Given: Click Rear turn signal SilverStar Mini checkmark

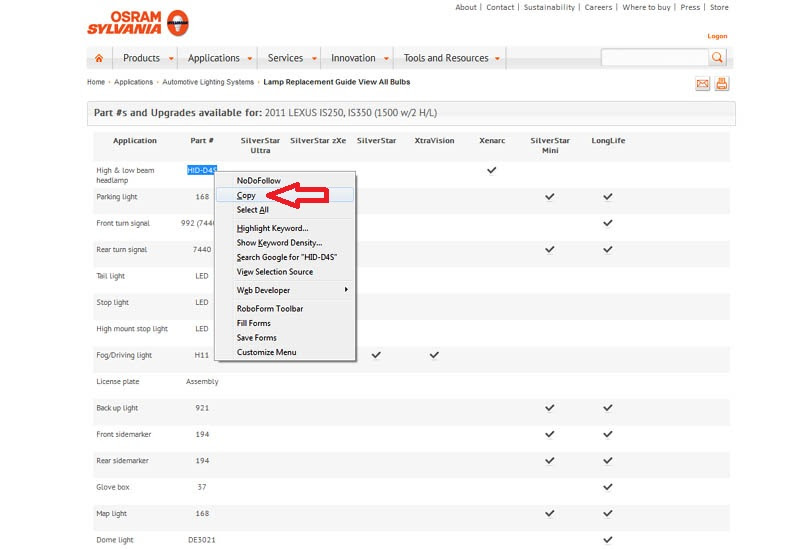Looking at the screenshot, I should tap(549, 249).
